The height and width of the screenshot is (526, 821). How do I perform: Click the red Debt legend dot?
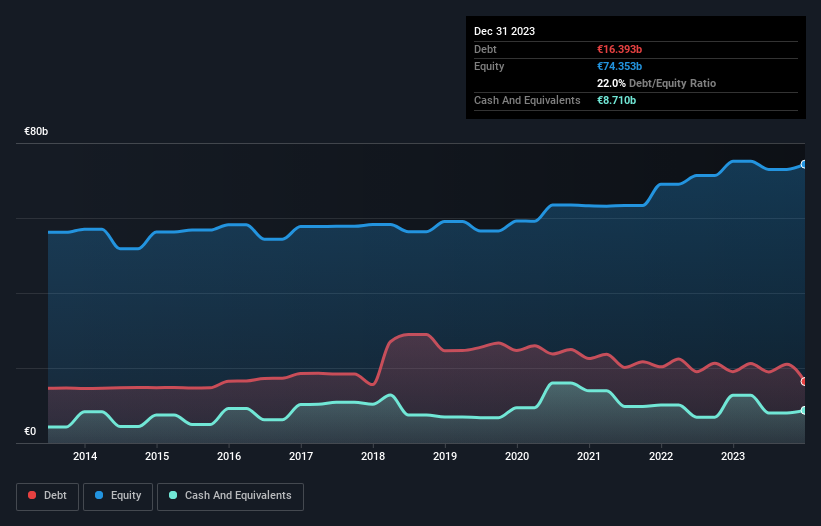[x=32, y=495]
